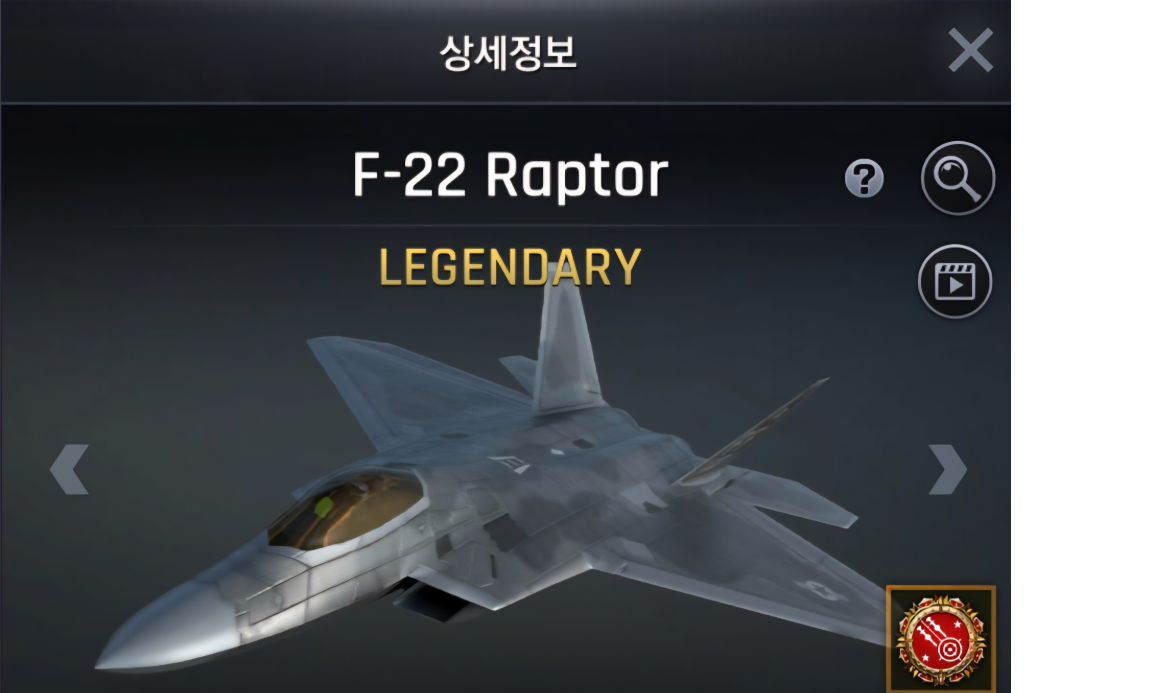Tap the F-22 cockpit canopy
This screenshot has height=693, width=1152.
click(x=345, y=511)
